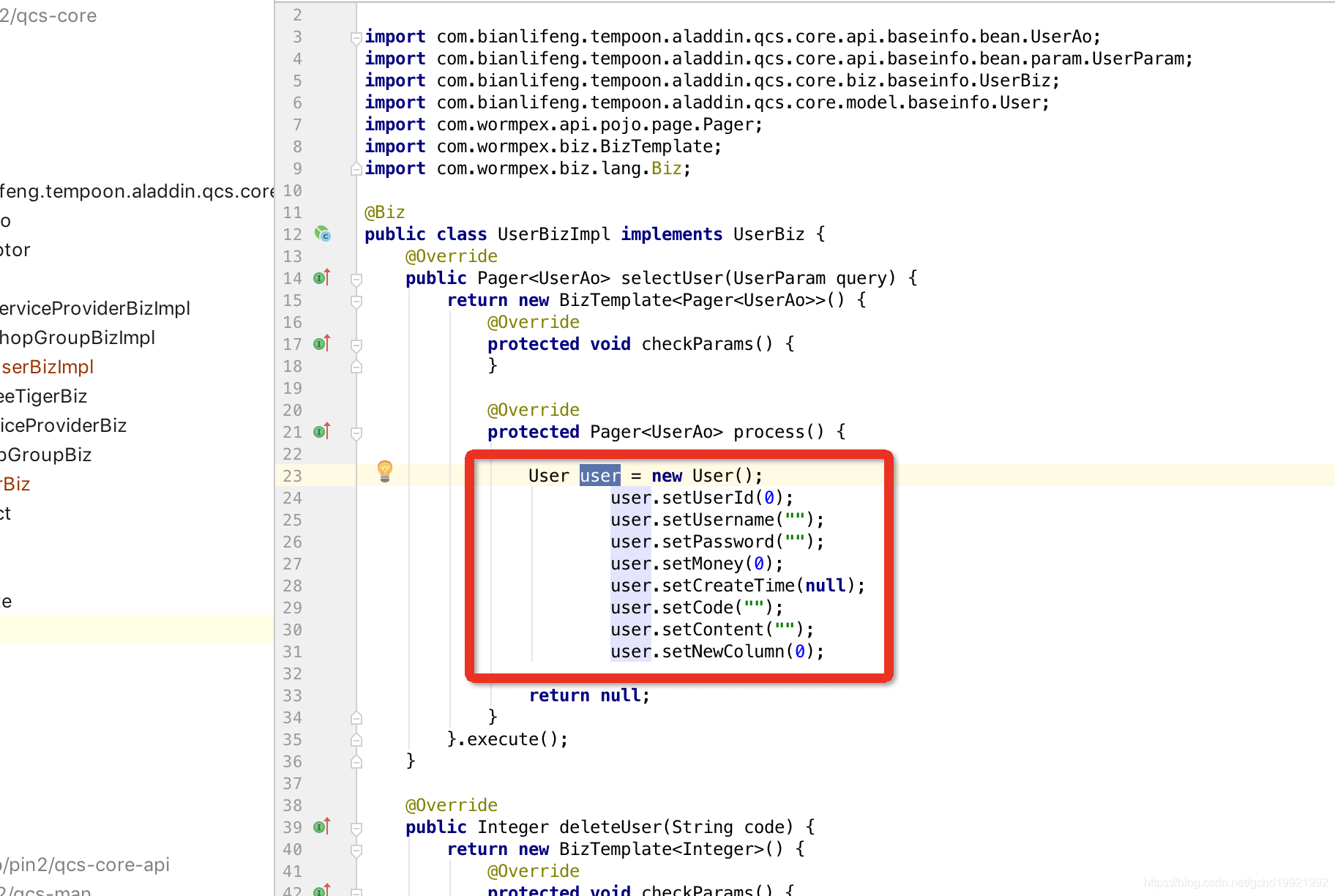1335x896 pixels.
Task: Click the implements-method gutter icon on line 14
Action: tap(323, 277)
